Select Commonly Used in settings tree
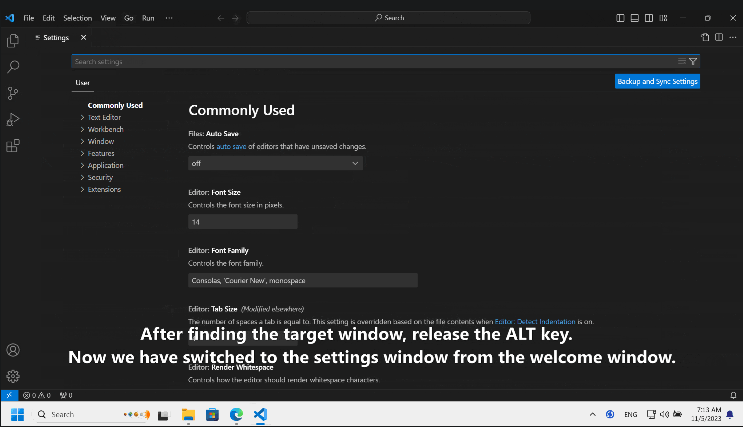 [x=115, y=105]
